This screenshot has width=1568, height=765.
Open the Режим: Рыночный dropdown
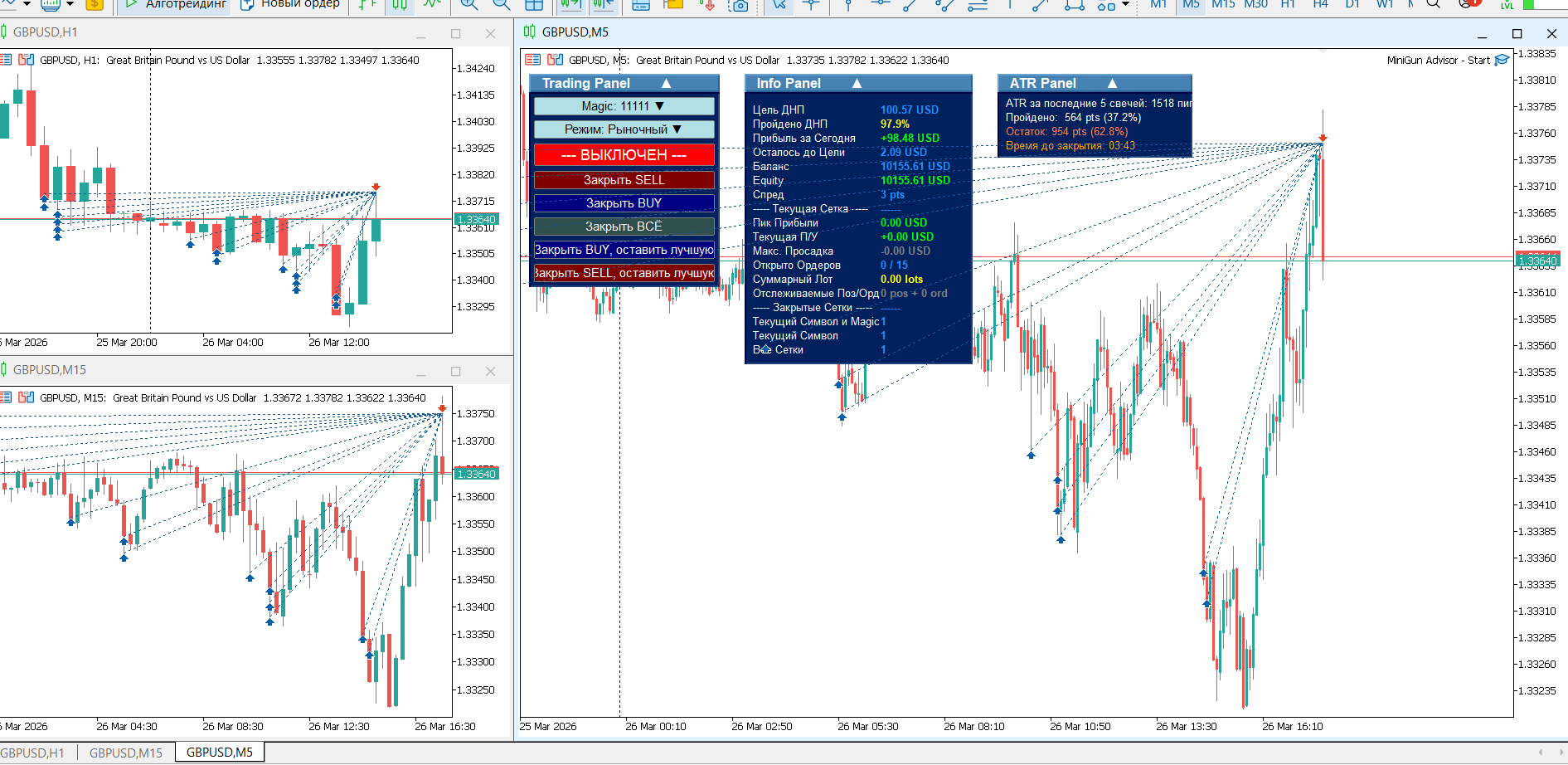(624, 129)
